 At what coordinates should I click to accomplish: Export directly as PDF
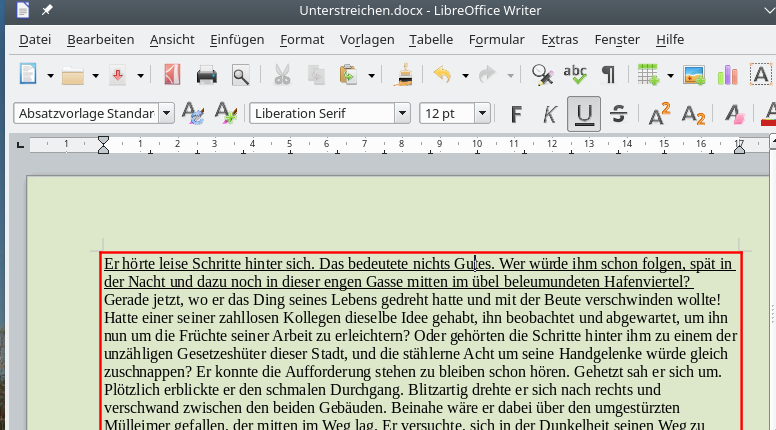(172, 75)
